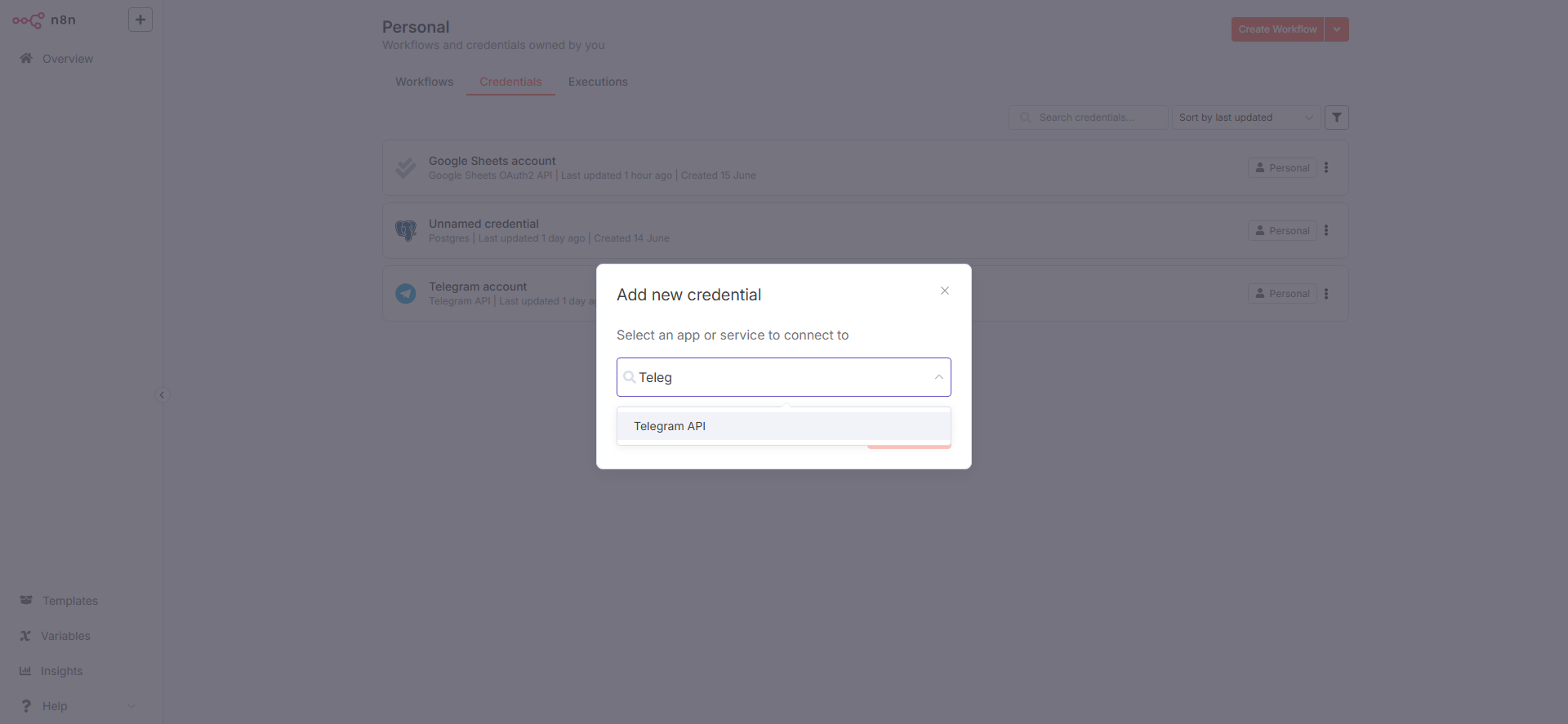Click the Create Workflow dropdown arrow
The width and height of the screenshot is (1568, 724).
pos(1337,29)
